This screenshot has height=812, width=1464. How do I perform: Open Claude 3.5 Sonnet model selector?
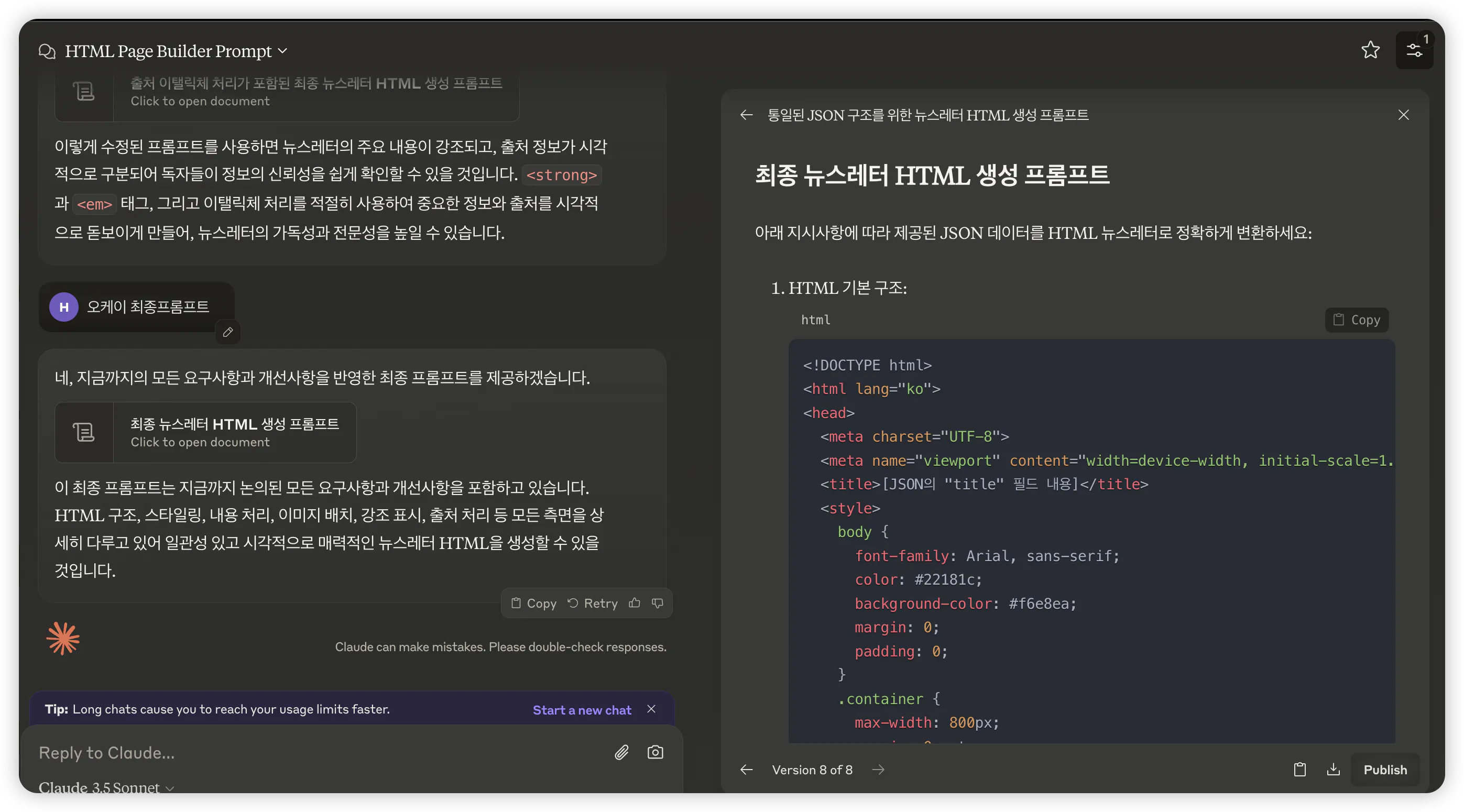(106, 788)
